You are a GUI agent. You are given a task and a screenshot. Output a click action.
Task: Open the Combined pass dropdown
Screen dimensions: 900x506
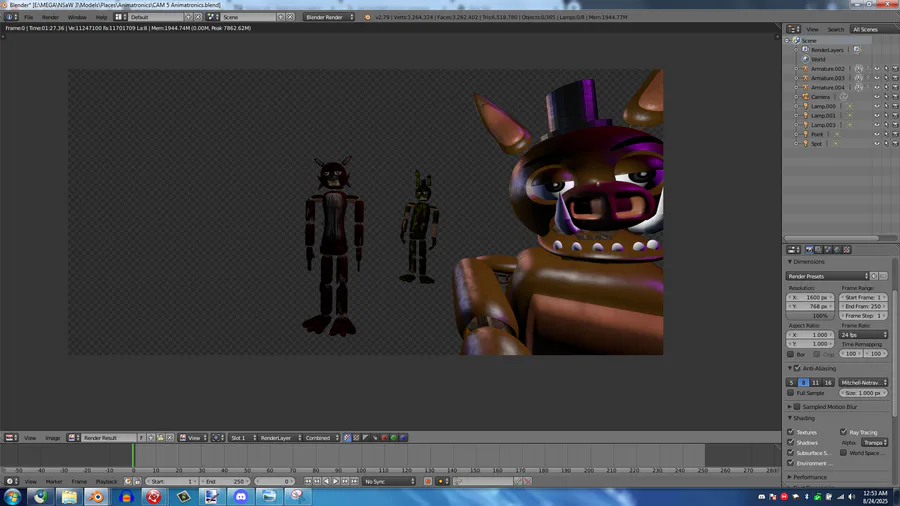[321, 438]
